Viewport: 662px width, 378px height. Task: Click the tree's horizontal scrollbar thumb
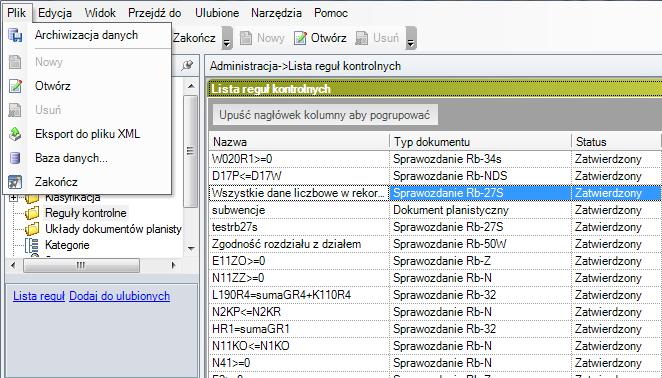81,265
